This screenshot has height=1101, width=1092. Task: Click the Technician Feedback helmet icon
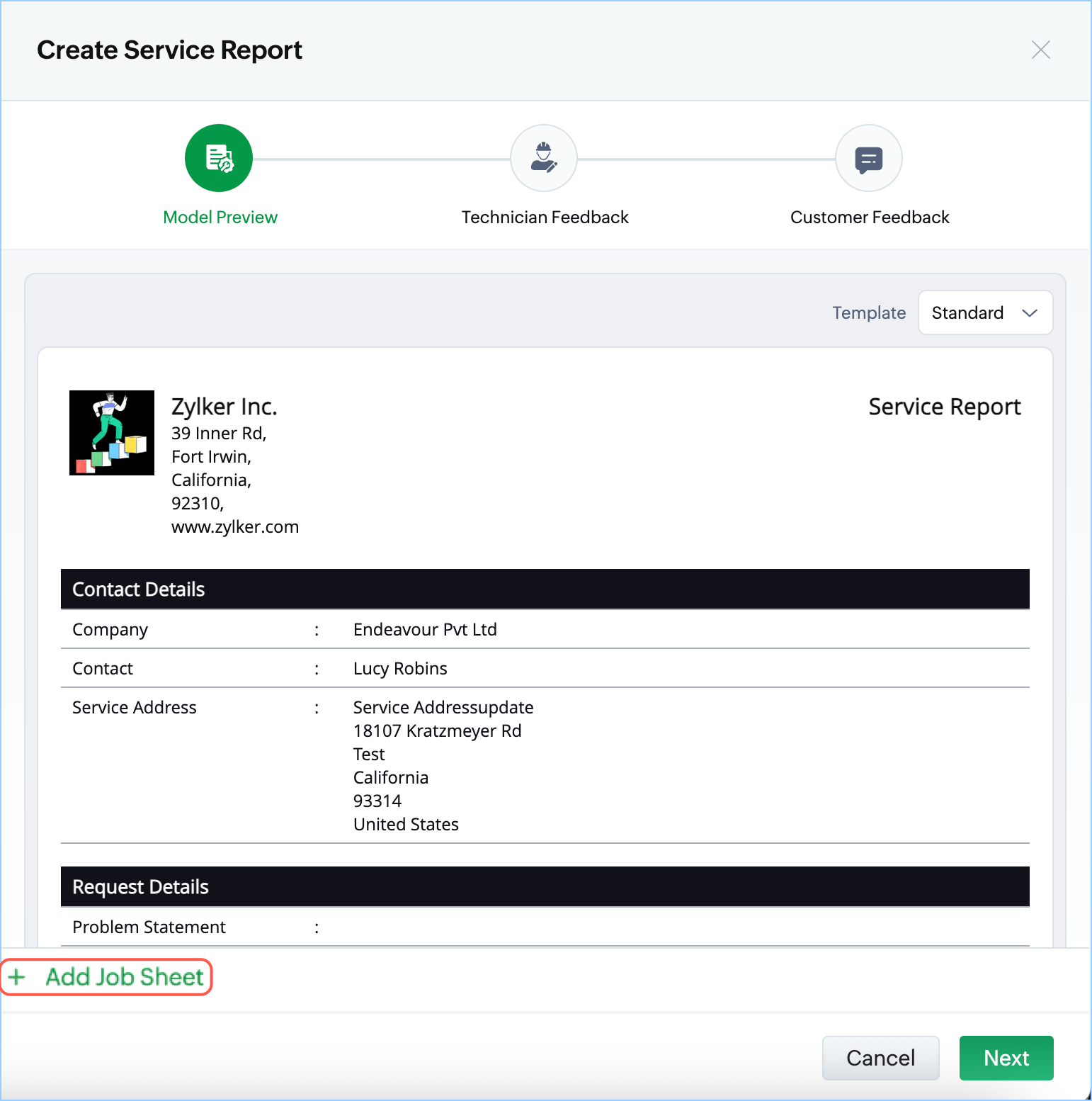(x=544, y=158)
